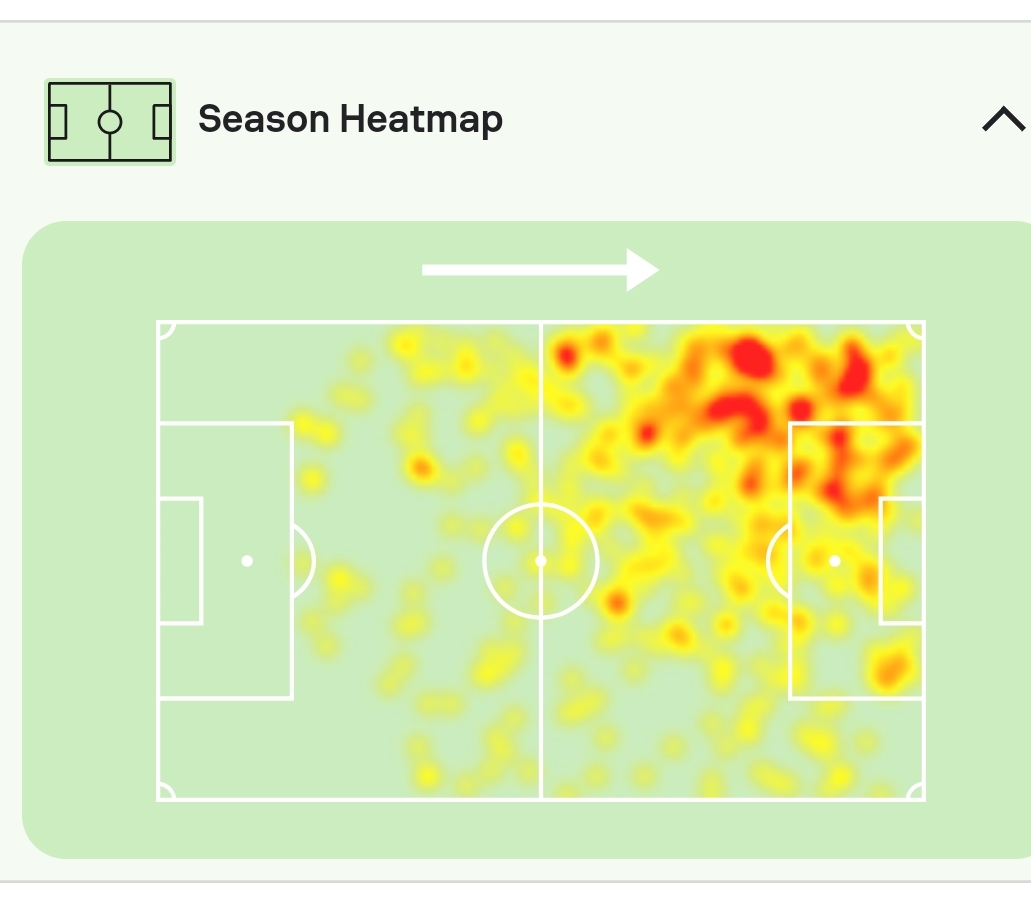Click the white attacking direction arrow
The width and height of the screenshot is (1031, 911).
click(x=540, y=269)
